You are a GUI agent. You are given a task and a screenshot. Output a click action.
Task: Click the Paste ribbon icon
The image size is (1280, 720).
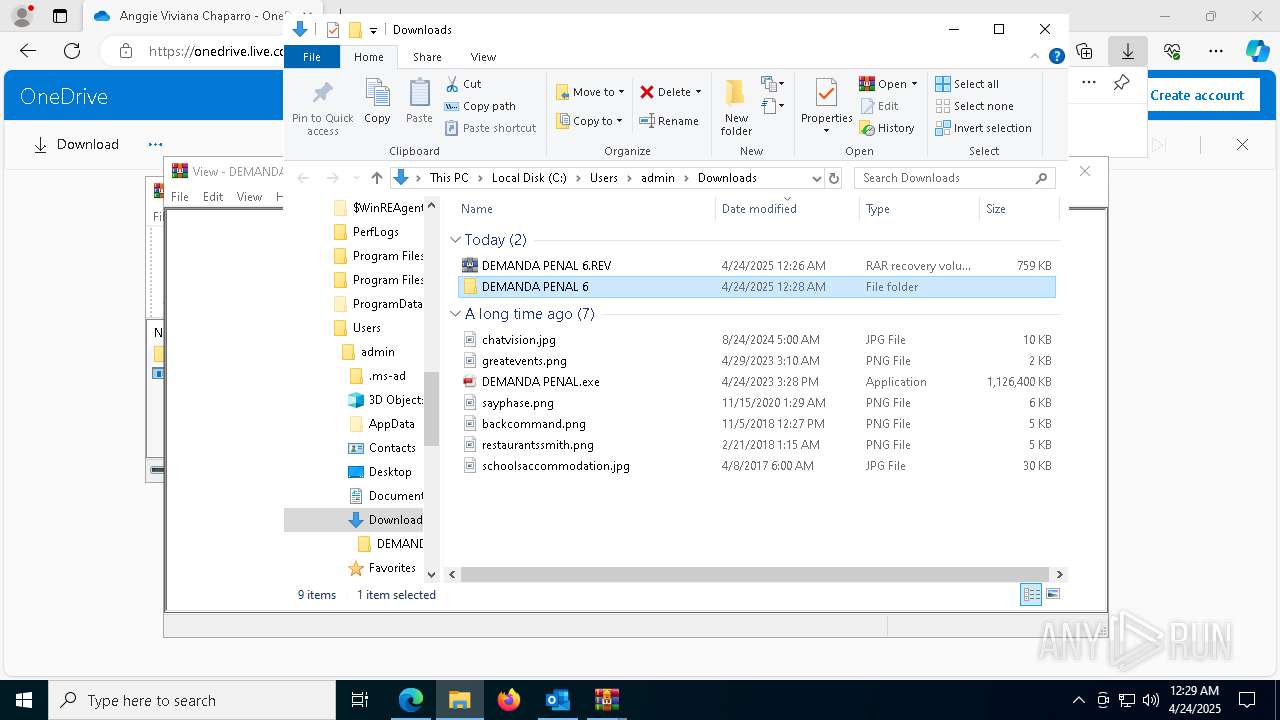[419, 94]
